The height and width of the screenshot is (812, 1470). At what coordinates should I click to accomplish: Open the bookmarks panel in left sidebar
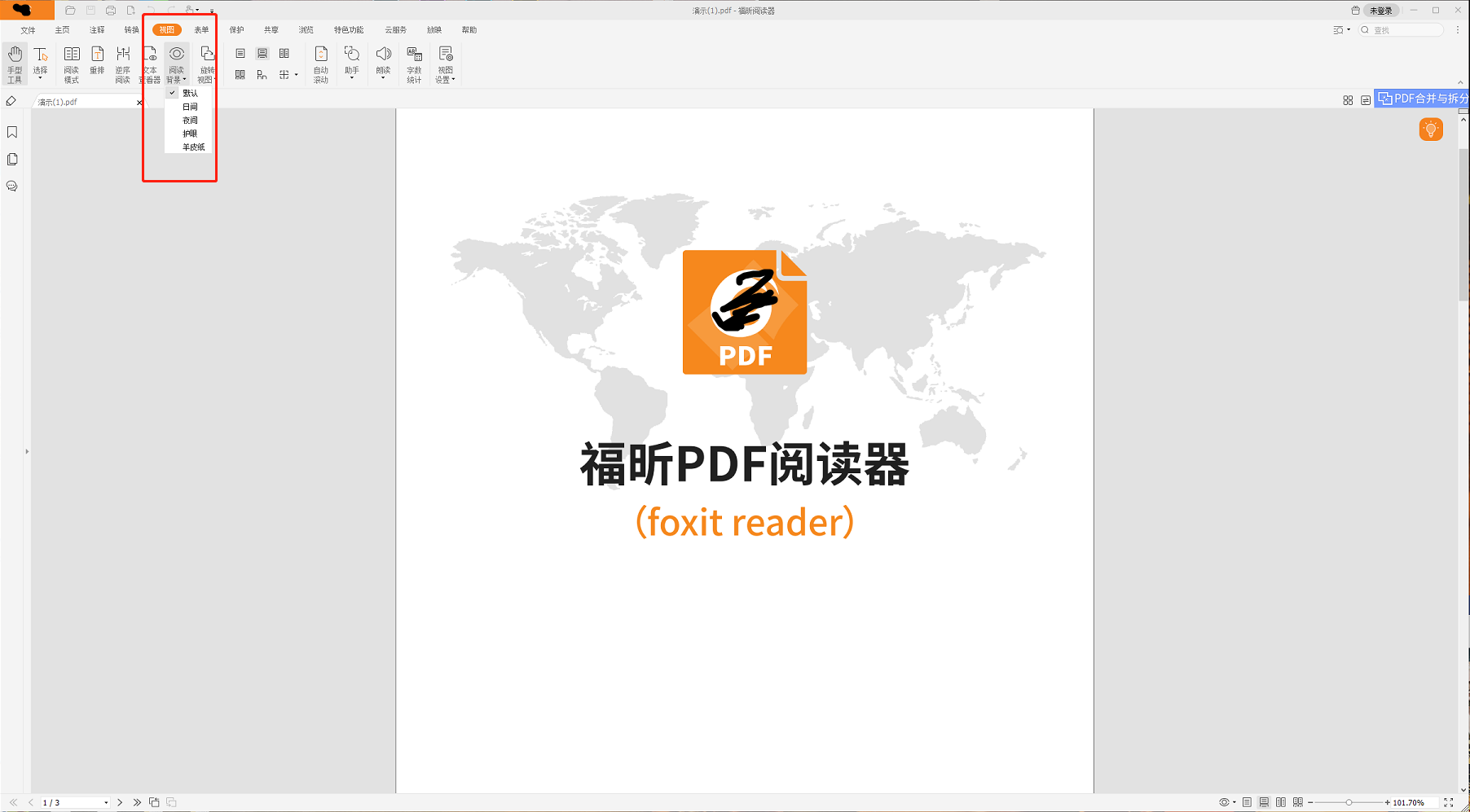(x=12, y=132)
